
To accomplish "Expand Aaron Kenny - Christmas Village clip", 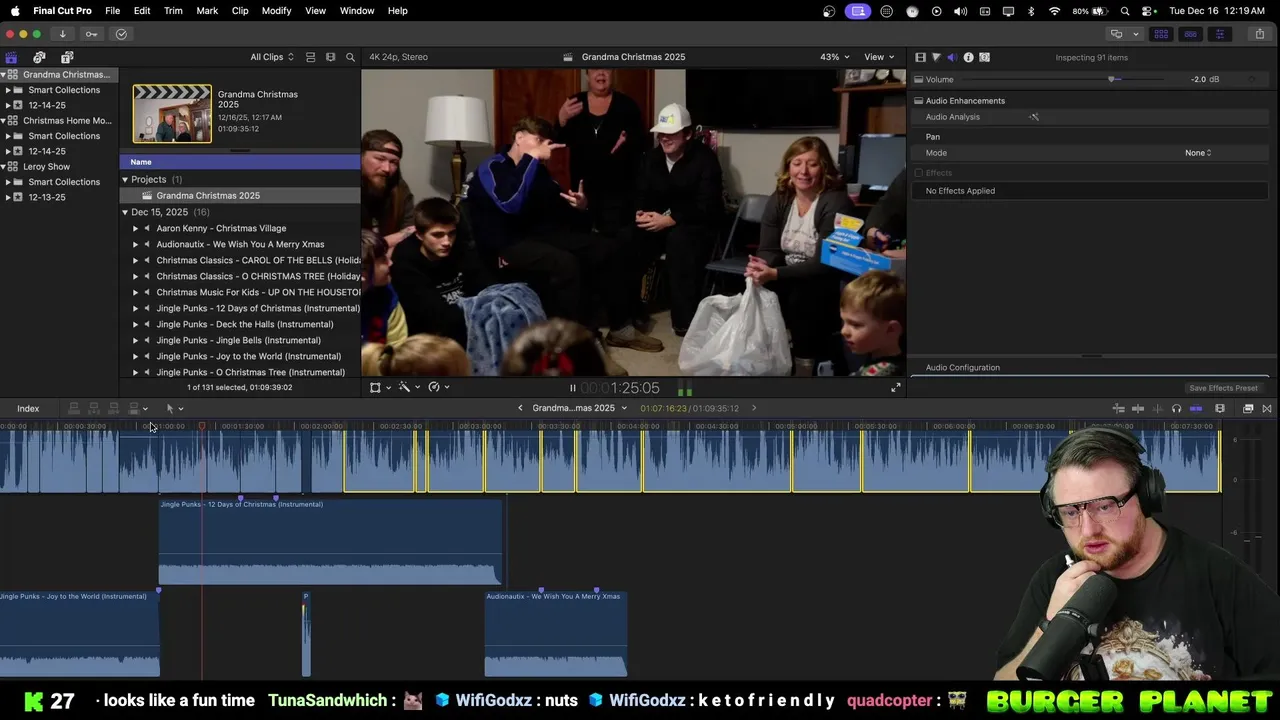I will pyautogui.click(x=135, y=228).
